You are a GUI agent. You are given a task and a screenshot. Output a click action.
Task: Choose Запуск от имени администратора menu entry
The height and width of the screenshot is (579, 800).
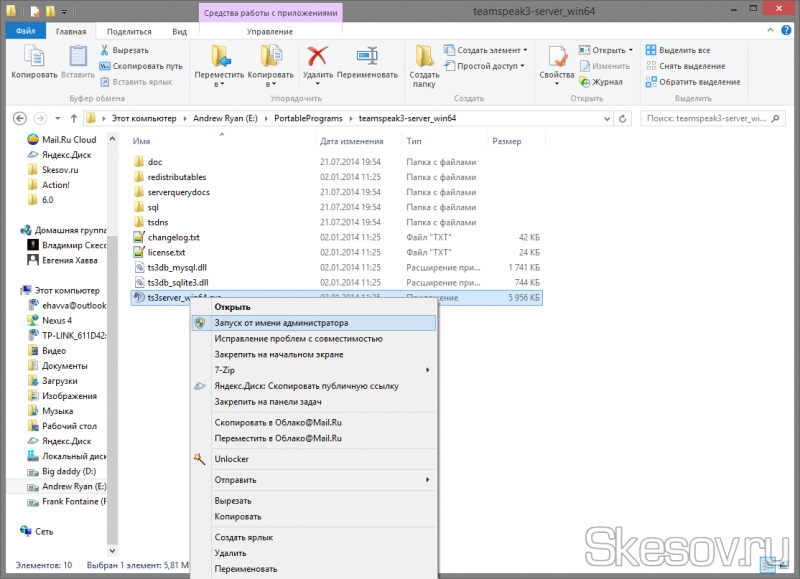click(281, 323)
